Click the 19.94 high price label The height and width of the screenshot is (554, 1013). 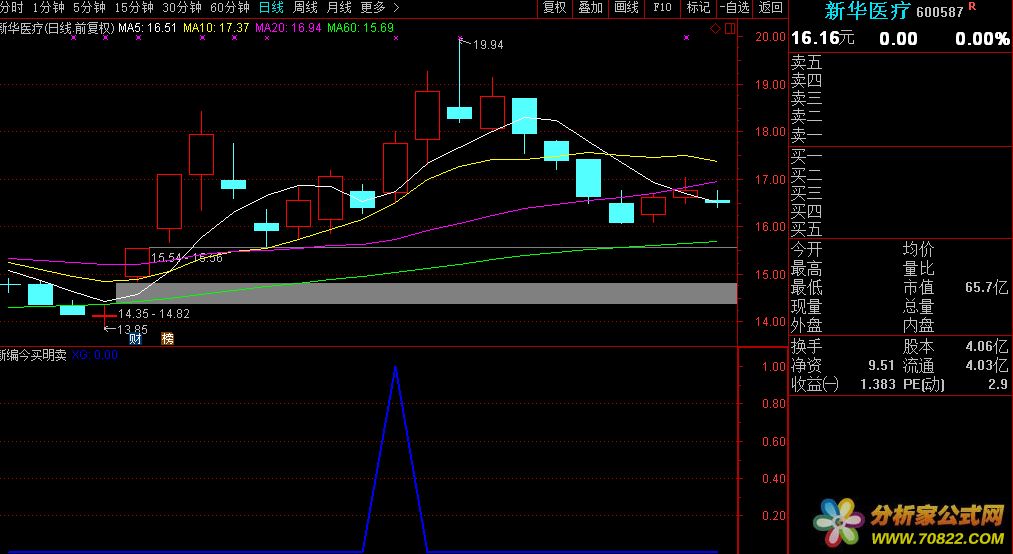(488, 45)
